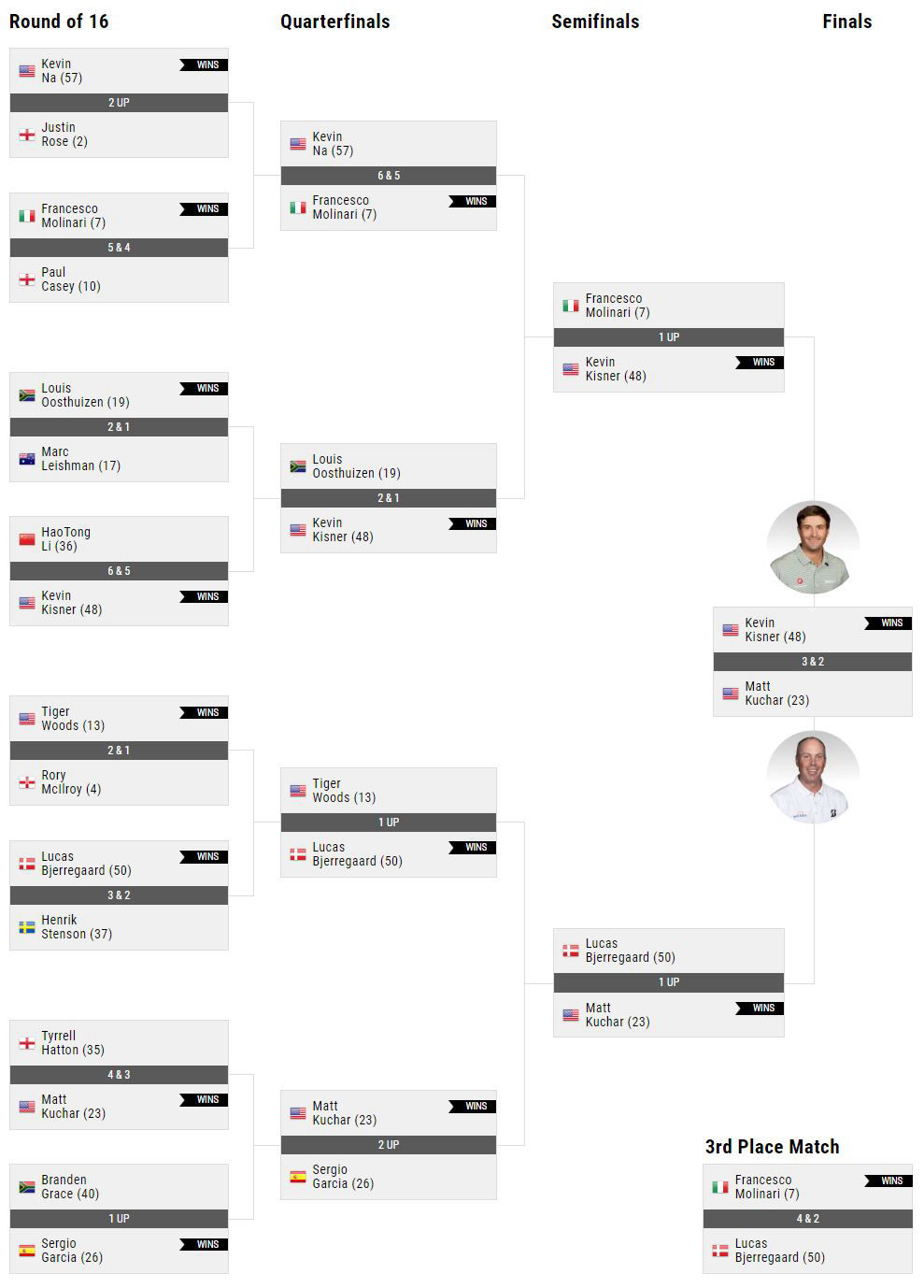Click the WINS badge for Kevin Kisner in Finals
Viewport: 924px width, 1288px height.
point(888,623)
